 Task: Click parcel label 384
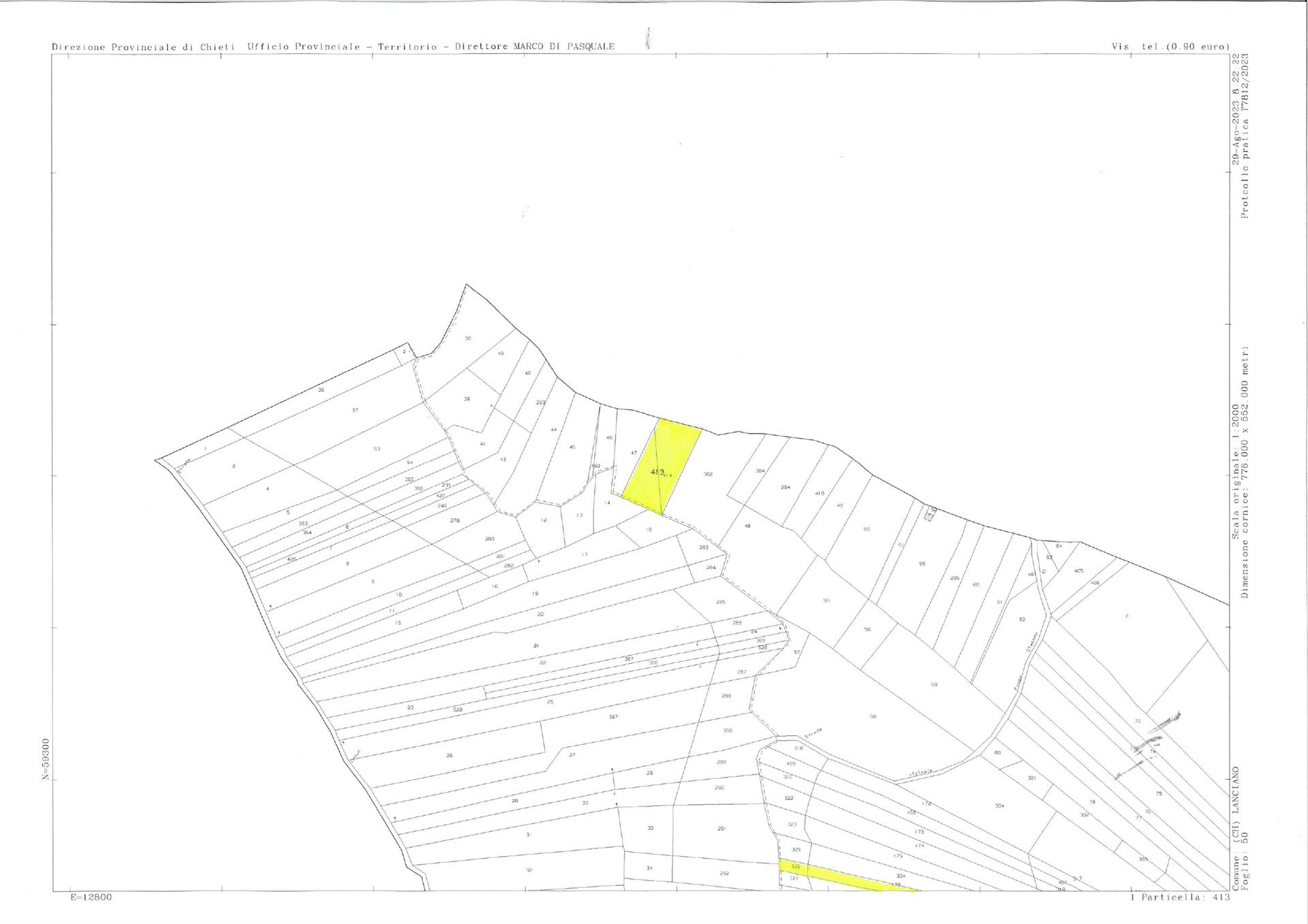760,471
